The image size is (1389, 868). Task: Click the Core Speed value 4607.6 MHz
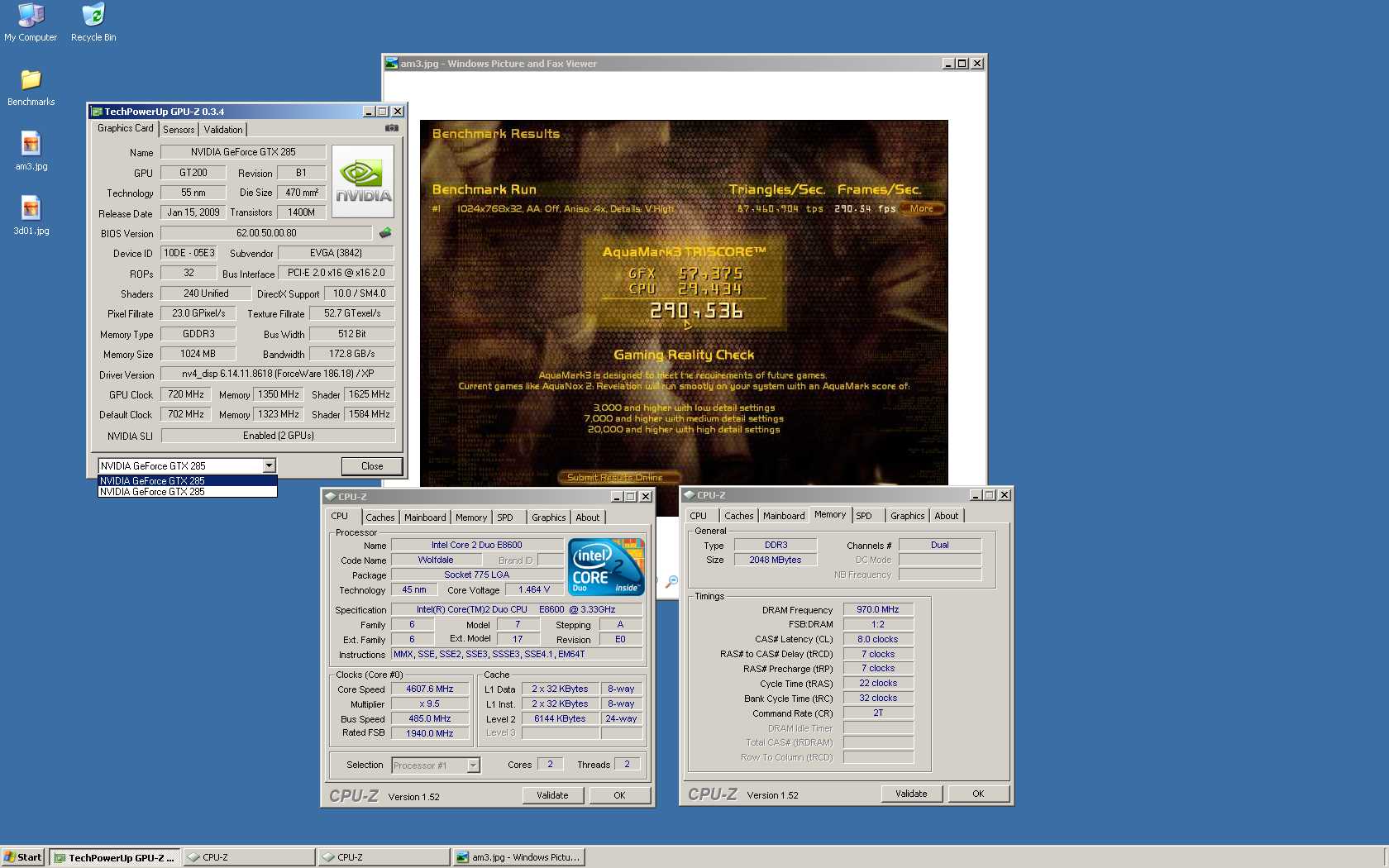click(x=430, y=689)
